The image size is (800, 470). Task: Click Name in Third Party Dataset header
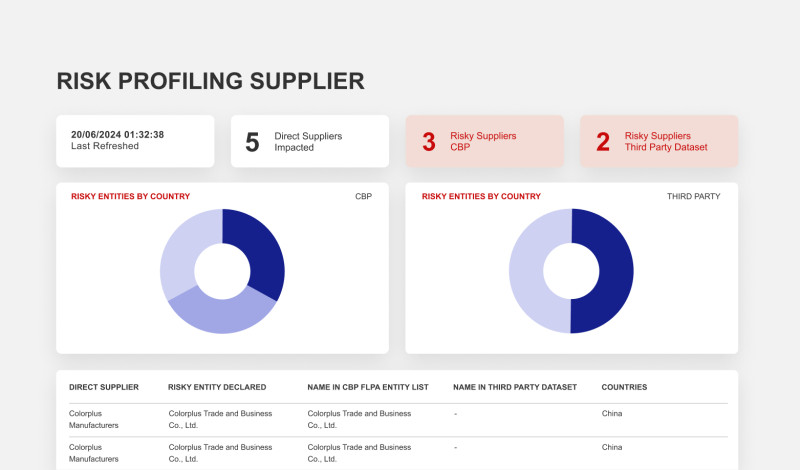coord(514,387)
